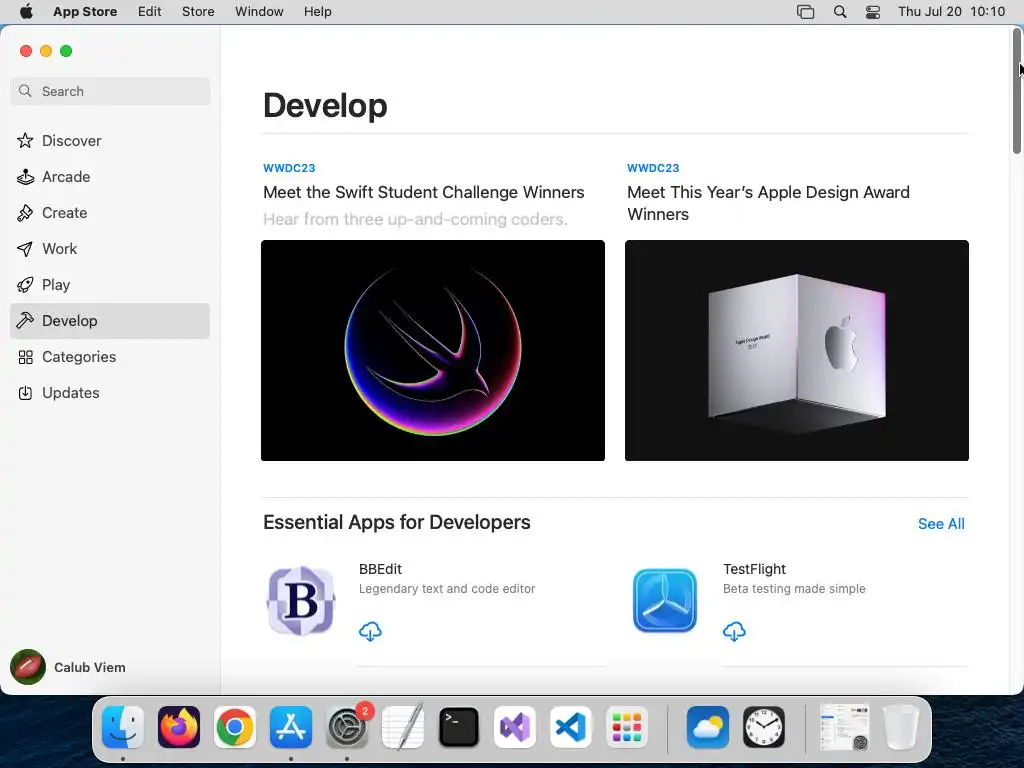
Task: Open System Settings from the dock
Action: point(347,727)
